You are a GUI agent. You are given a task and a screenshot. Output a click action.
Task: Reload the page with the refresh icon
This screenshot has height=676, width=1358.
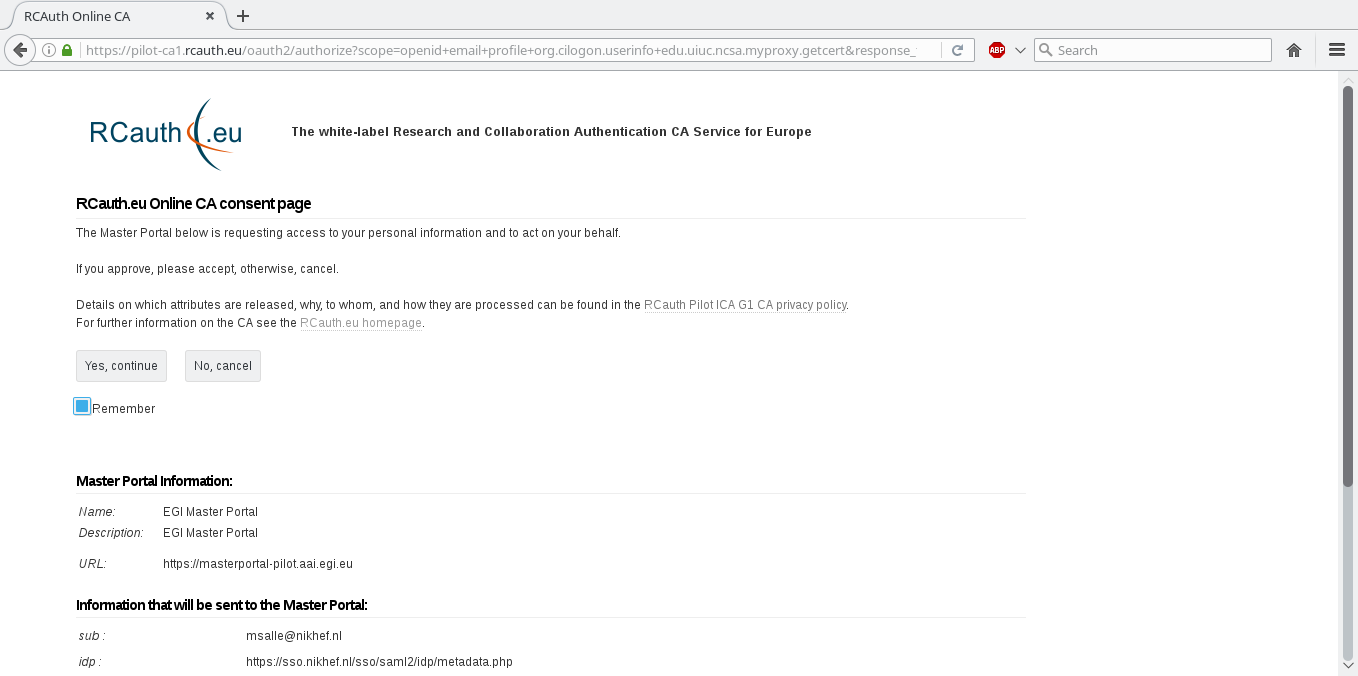click(x=957, y=50)
